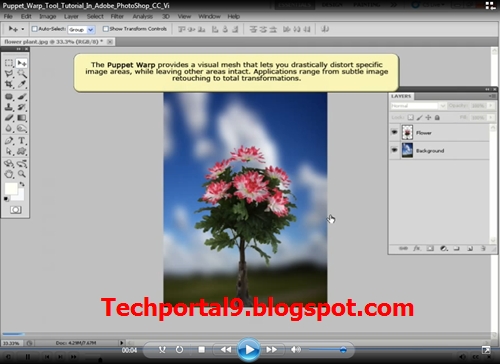The height and width of the screenshot is (364, 500).
Task: Open the File menu
Action: tap(8, 16)
